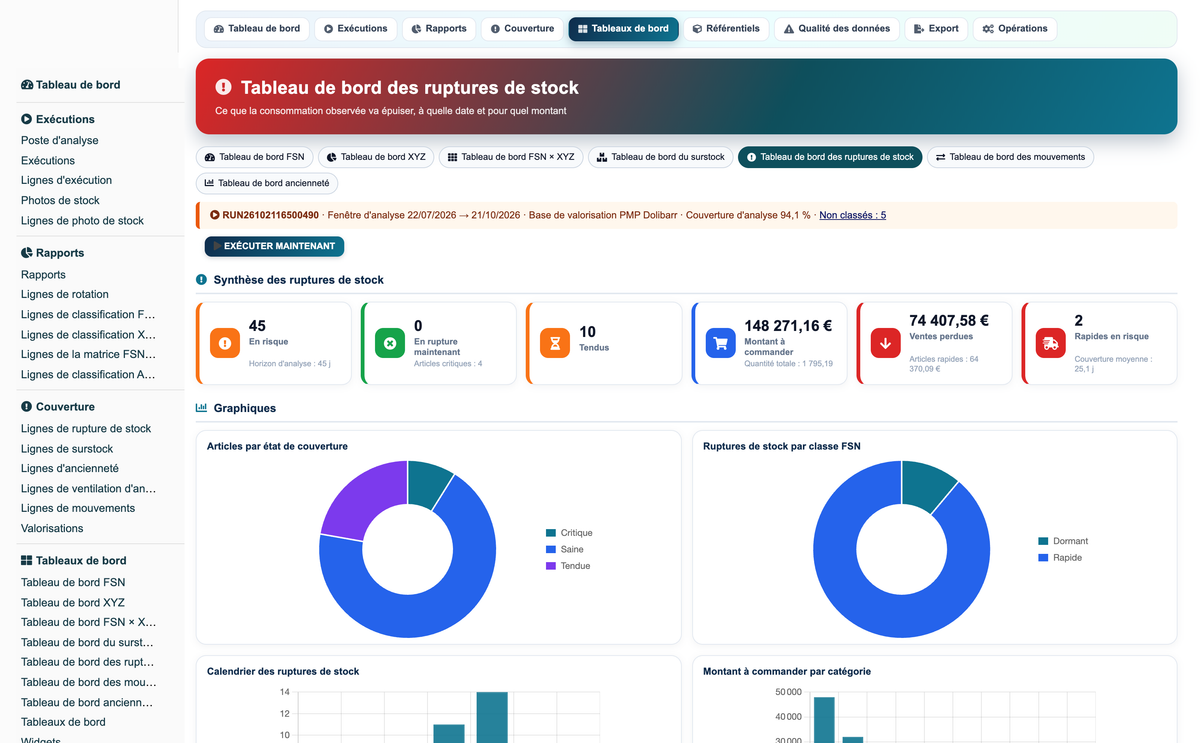Click the boxes icon in Tableau de bord du surstock pill
1200x743 pixels.
pos(602,157)
